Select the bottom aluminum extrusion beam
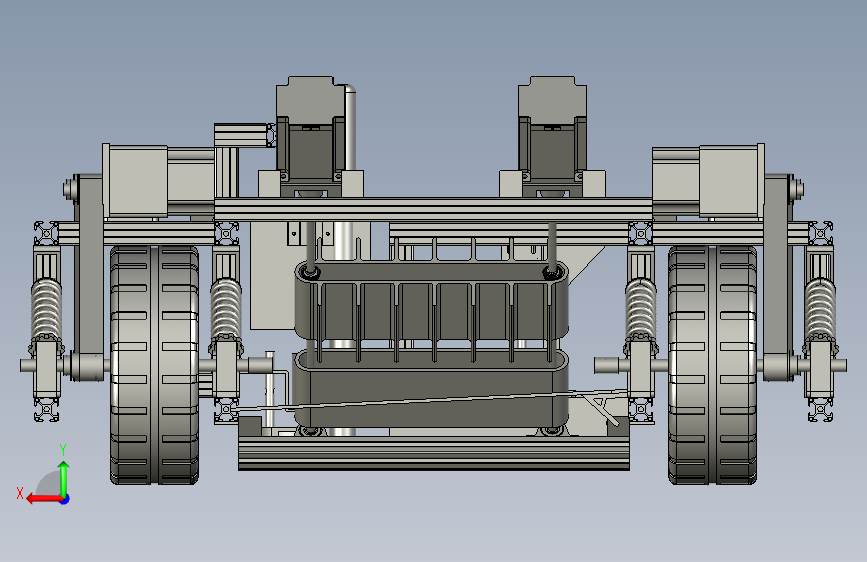867x562 pixels. tap(434, 452)
